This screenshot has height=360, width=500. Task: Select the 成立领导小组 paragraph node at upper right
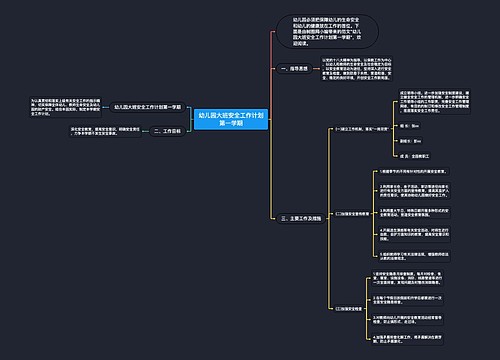pyautogui.click(x=434, y=102)
